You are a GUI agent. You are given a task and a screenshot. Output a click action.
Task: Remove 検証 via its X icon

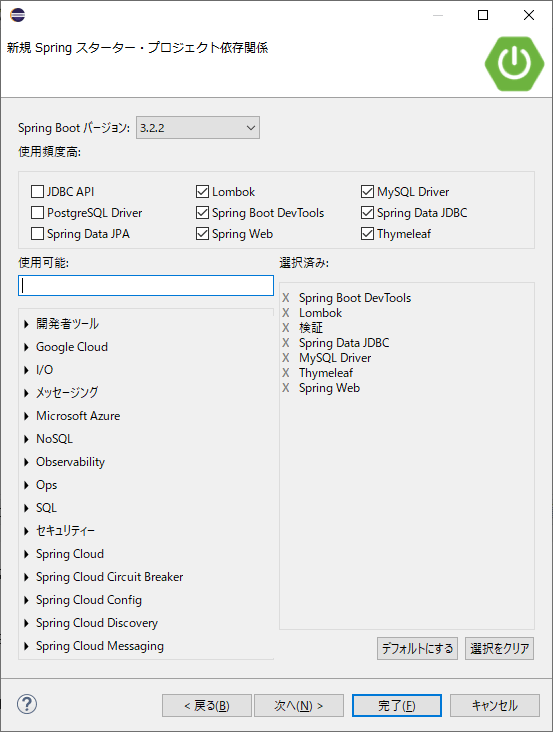(286, 328)
